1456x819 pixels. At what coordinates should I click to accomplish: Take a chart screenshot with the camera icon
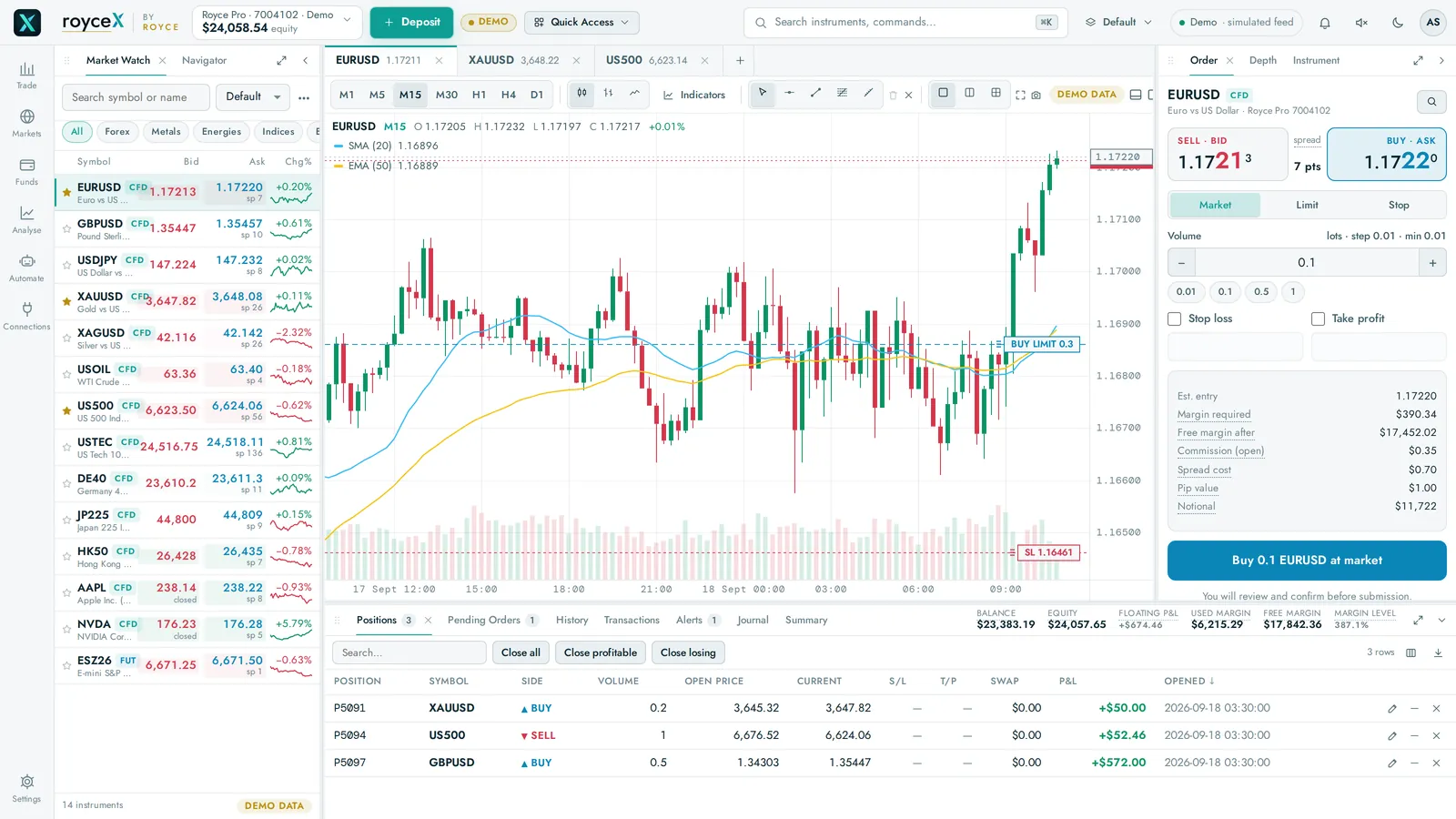1036,95
